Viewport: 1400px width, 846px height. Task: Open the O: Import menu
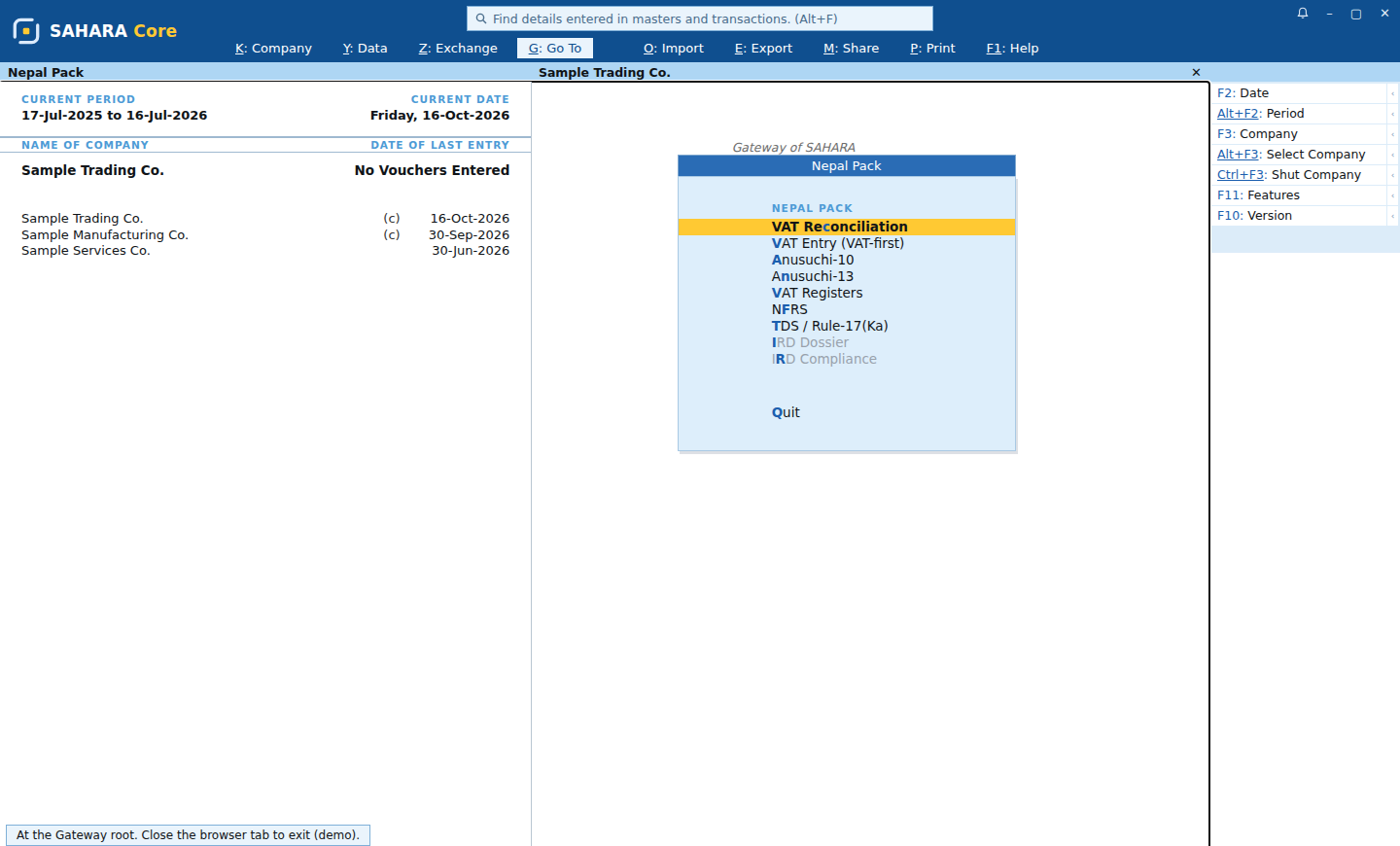click(x=674, y=48)
